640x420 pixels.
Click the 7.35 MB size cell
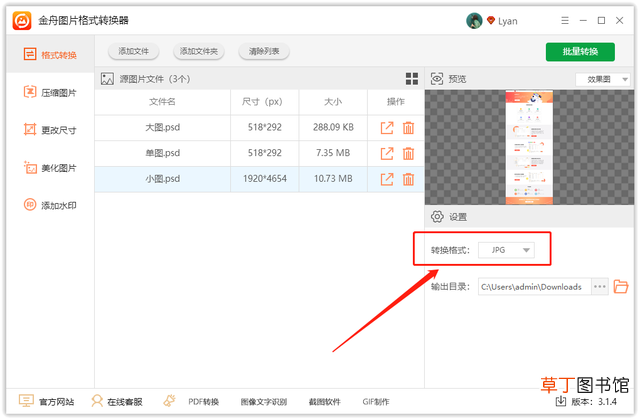coord(333,153)
